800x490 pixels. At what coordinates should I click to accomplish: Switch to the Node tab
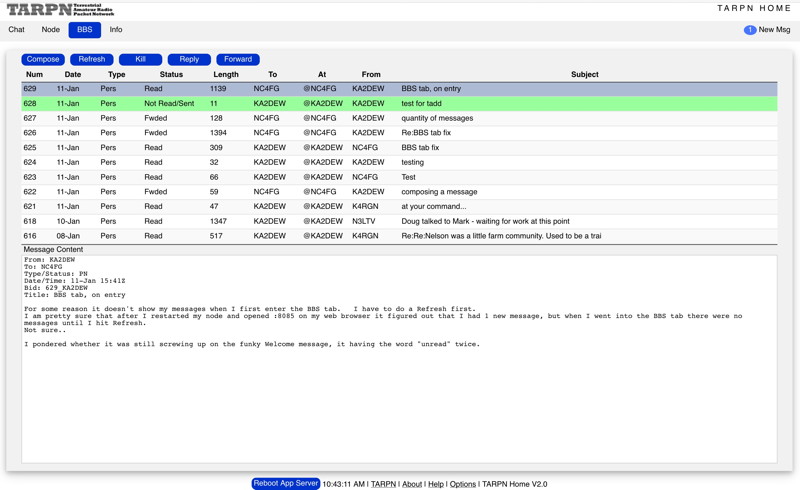[51, 30]
